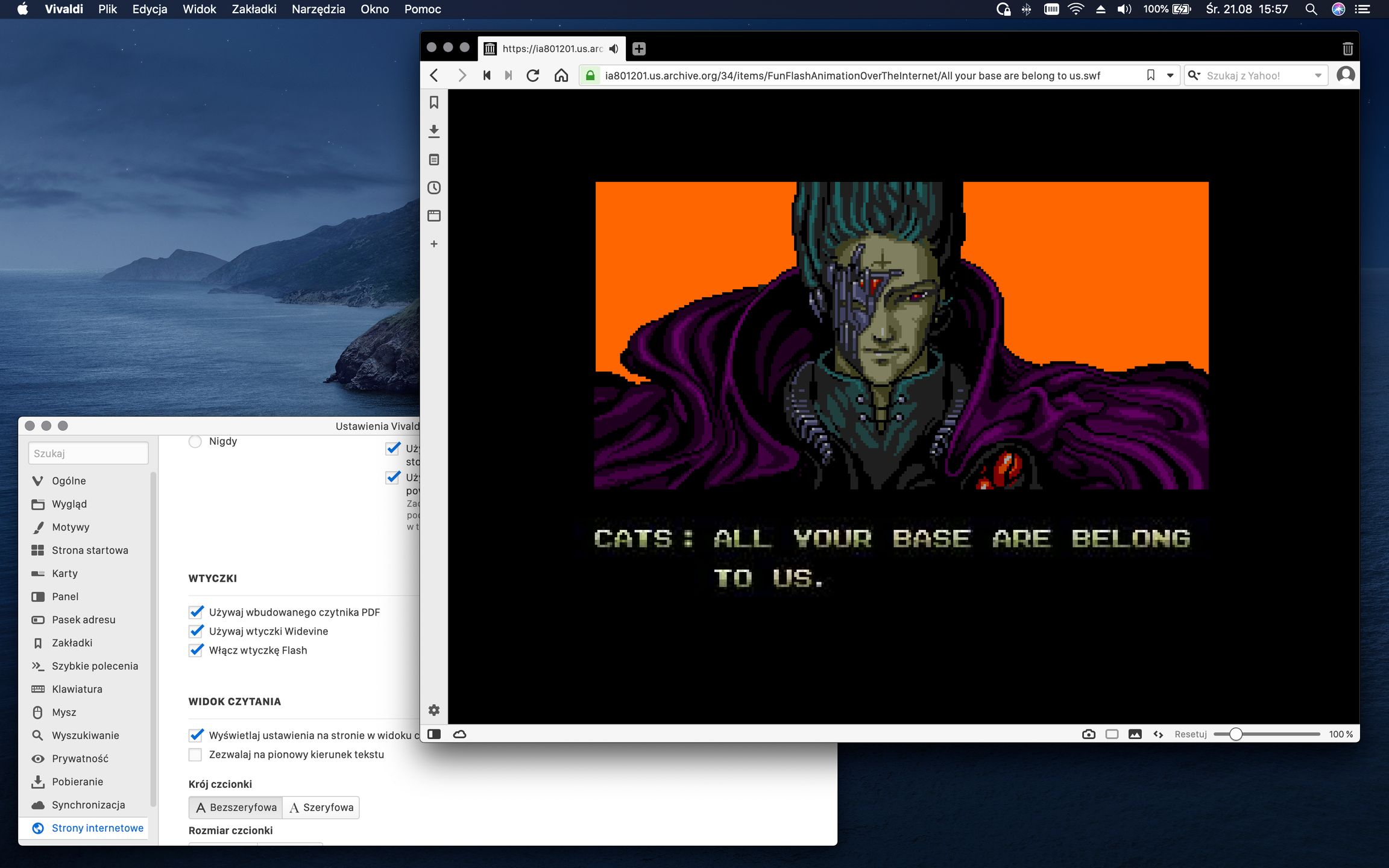This screenshot has width=1389, height=868.
Task: Open Vivaldi settings via the gear icon
Action: [434, 710]
